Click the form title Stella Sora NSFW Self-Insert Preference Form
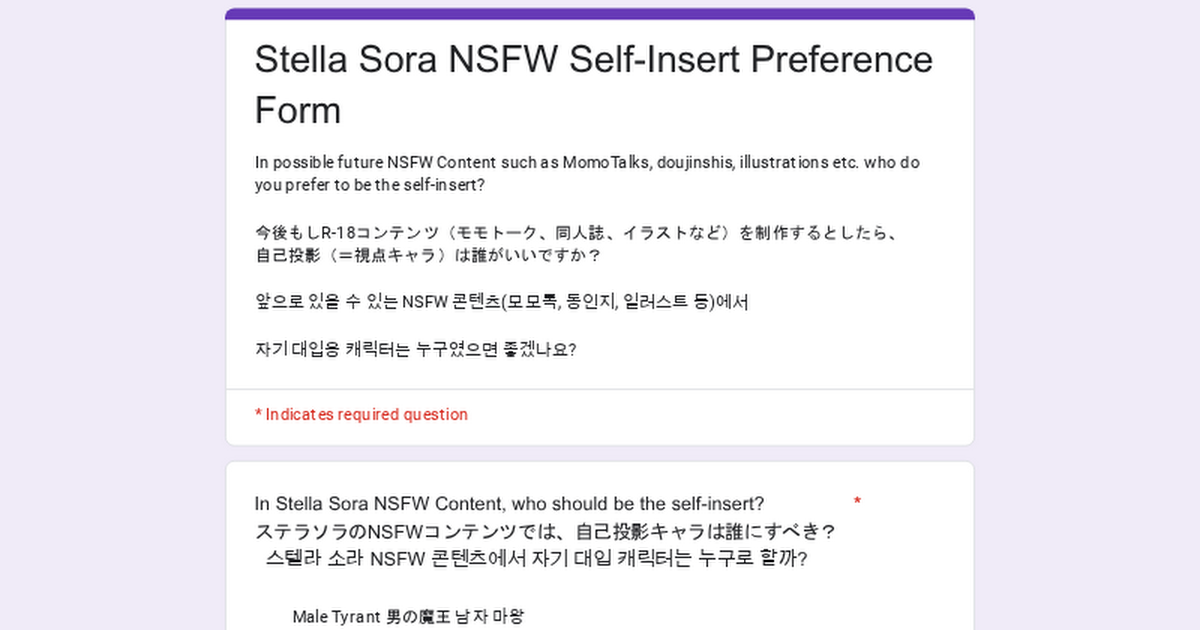This screenshot has height=630, width=1200. click(x=594, y=84)
